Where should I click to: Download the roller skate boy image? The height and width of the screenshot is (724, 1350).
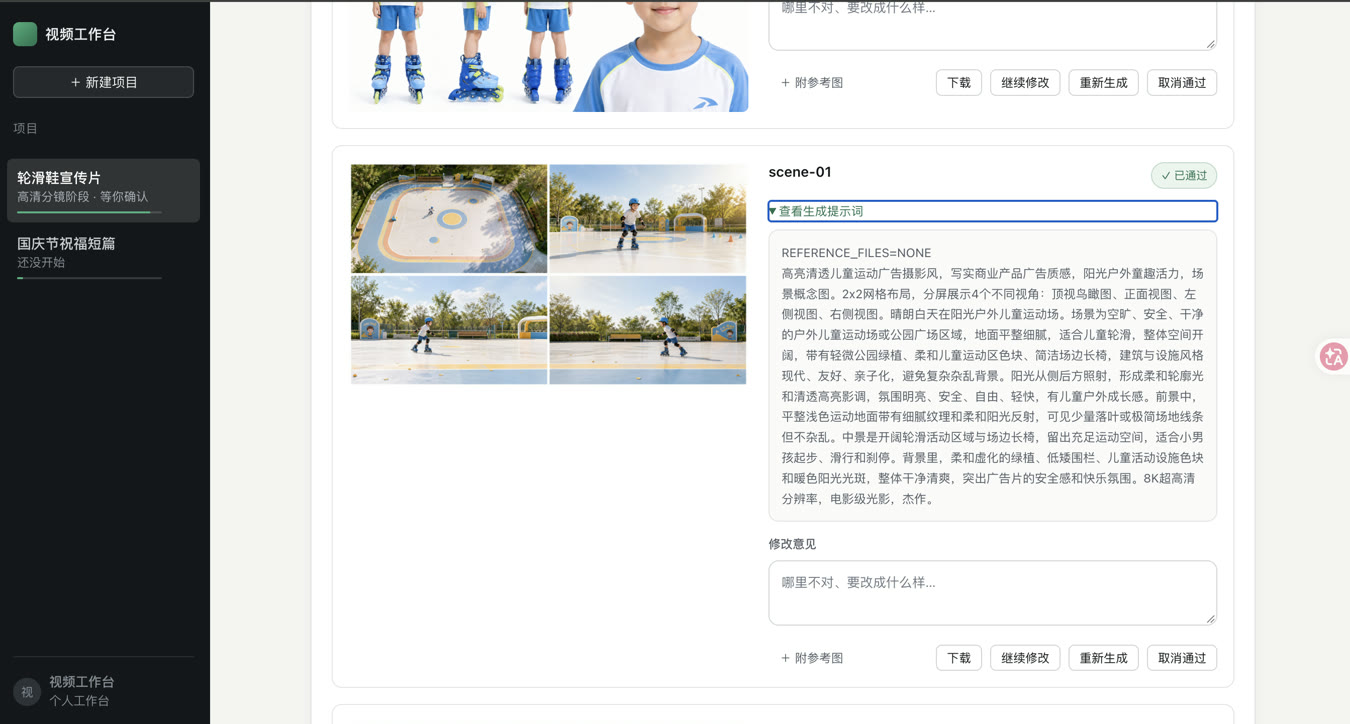point(958,82)
